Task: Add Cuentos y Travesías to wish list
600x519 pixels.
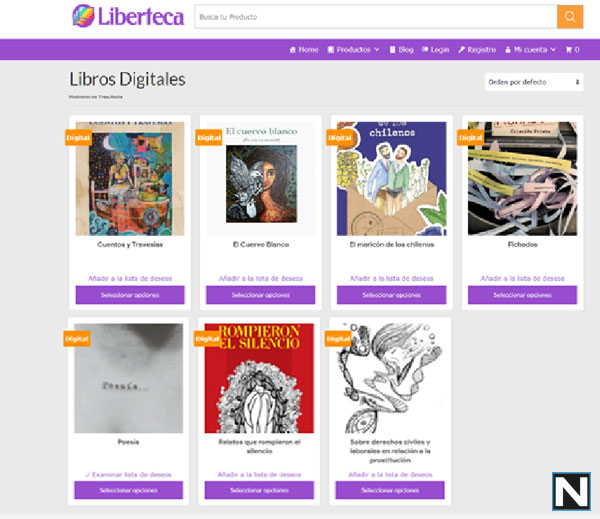Action: (130, 278)
